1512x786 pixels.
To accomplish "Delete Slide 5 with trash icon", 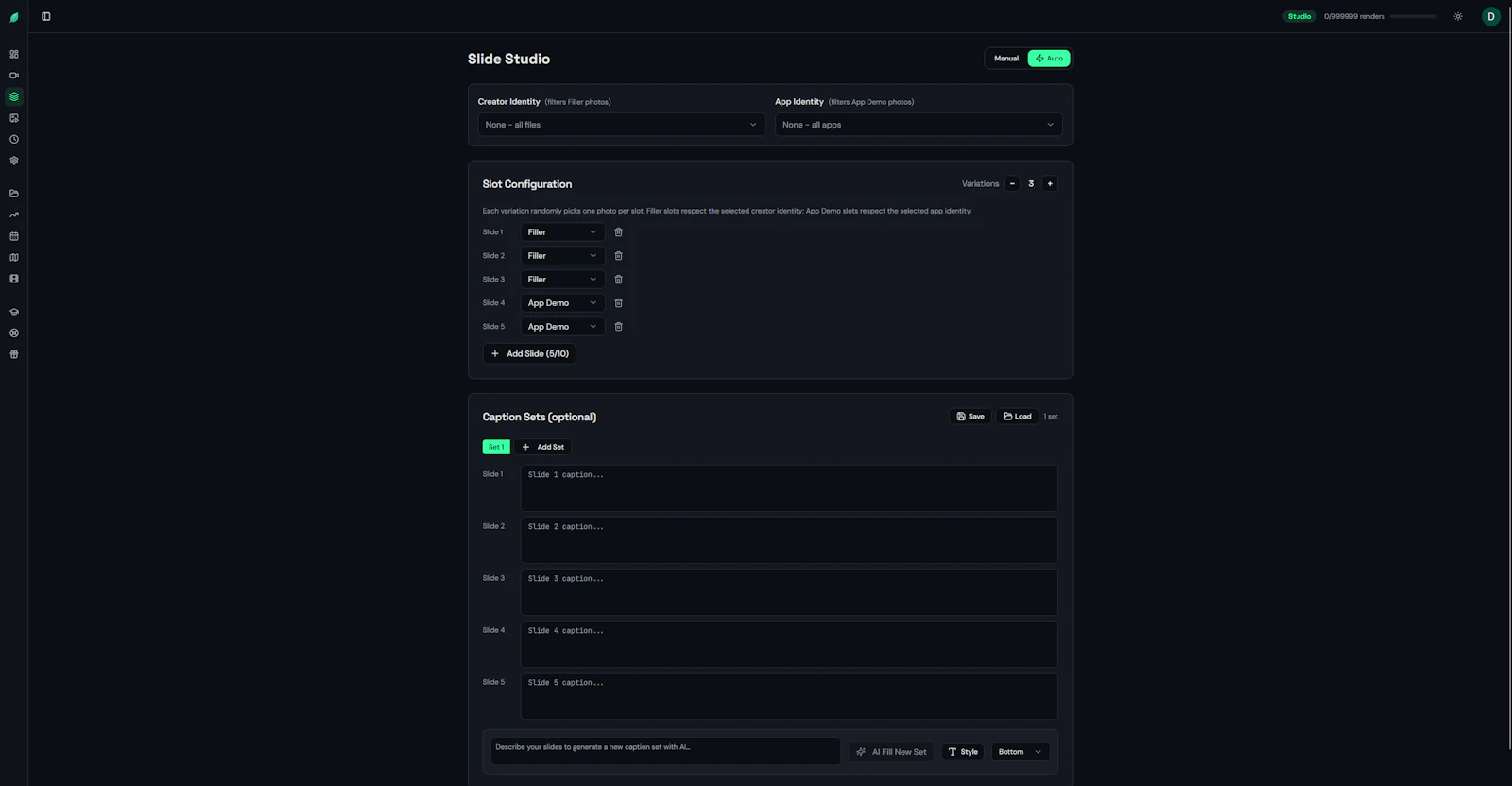I will pyautogui.click(x=619, y=327).
